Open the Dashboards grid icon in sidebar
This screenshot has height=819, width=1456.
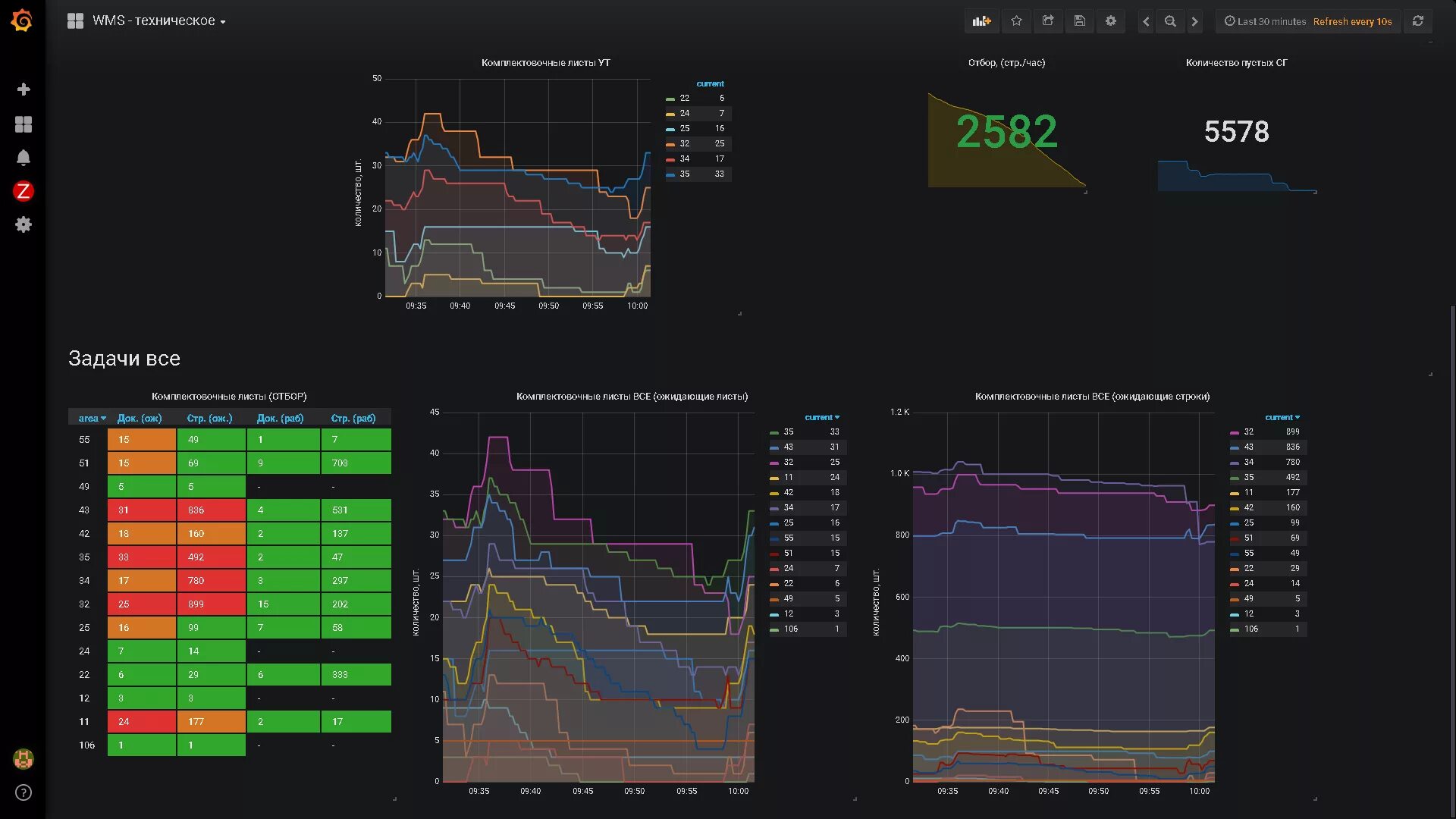coord(24,124)
